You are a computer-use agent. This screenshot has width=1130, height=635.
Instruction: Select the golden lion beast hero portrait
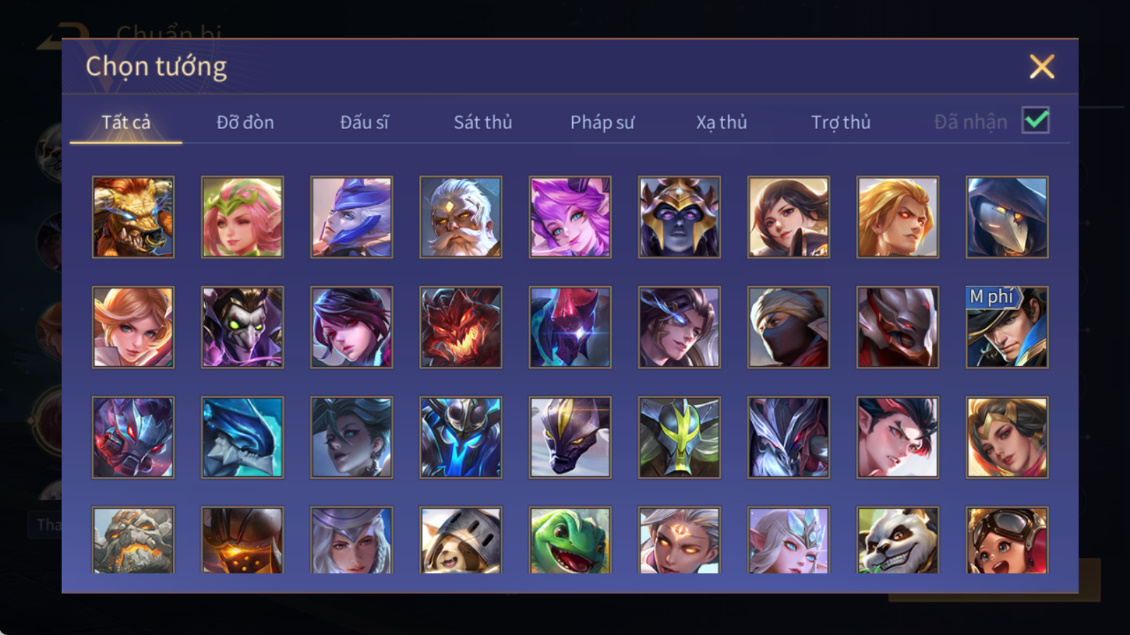133,217
